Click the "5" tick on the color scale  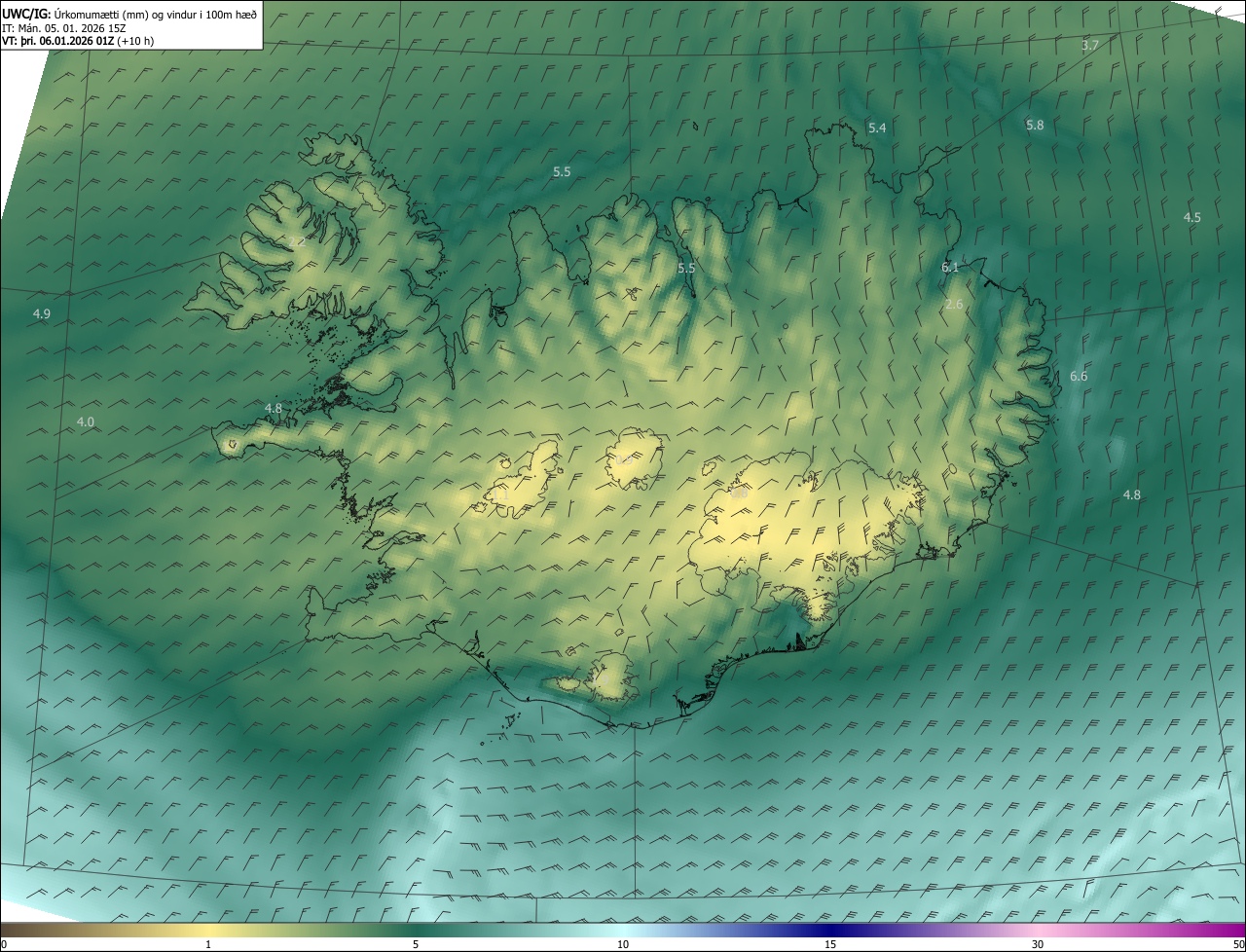[416, 944]
